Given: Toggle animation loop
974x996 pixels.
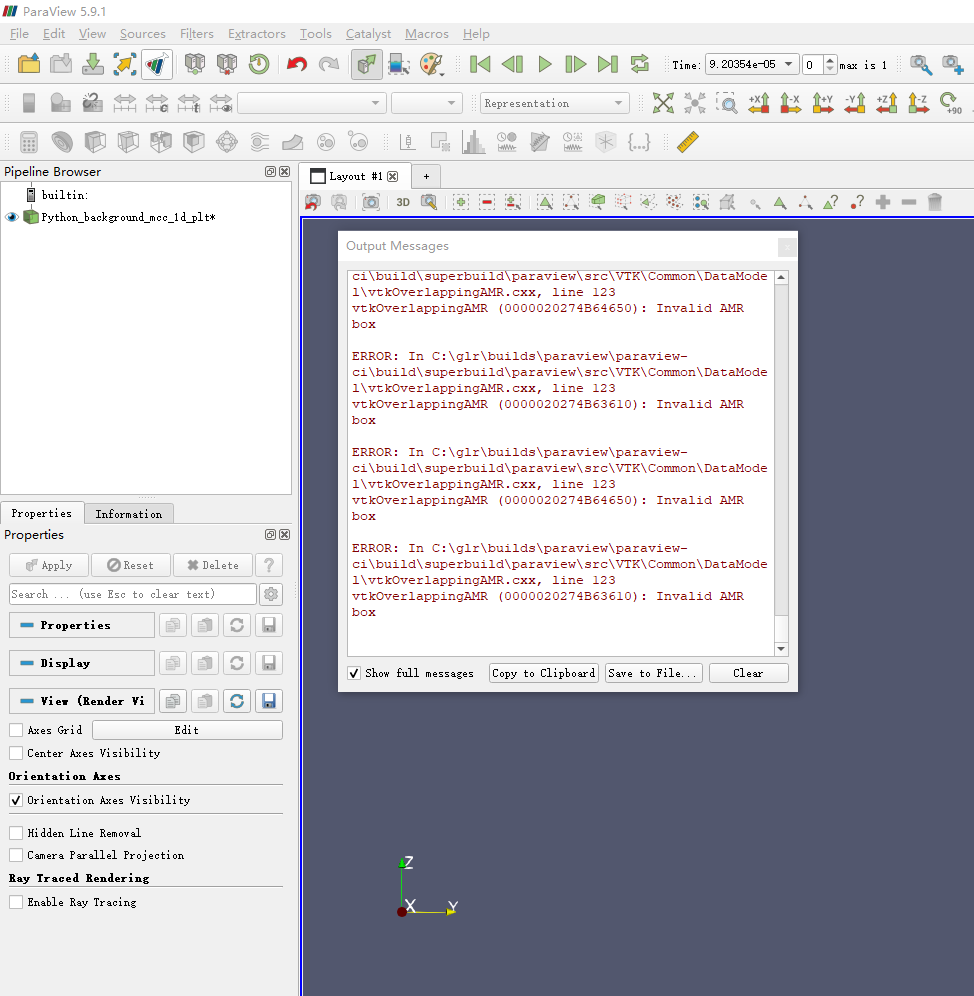Looking at the screenshot, I should 640,64.
